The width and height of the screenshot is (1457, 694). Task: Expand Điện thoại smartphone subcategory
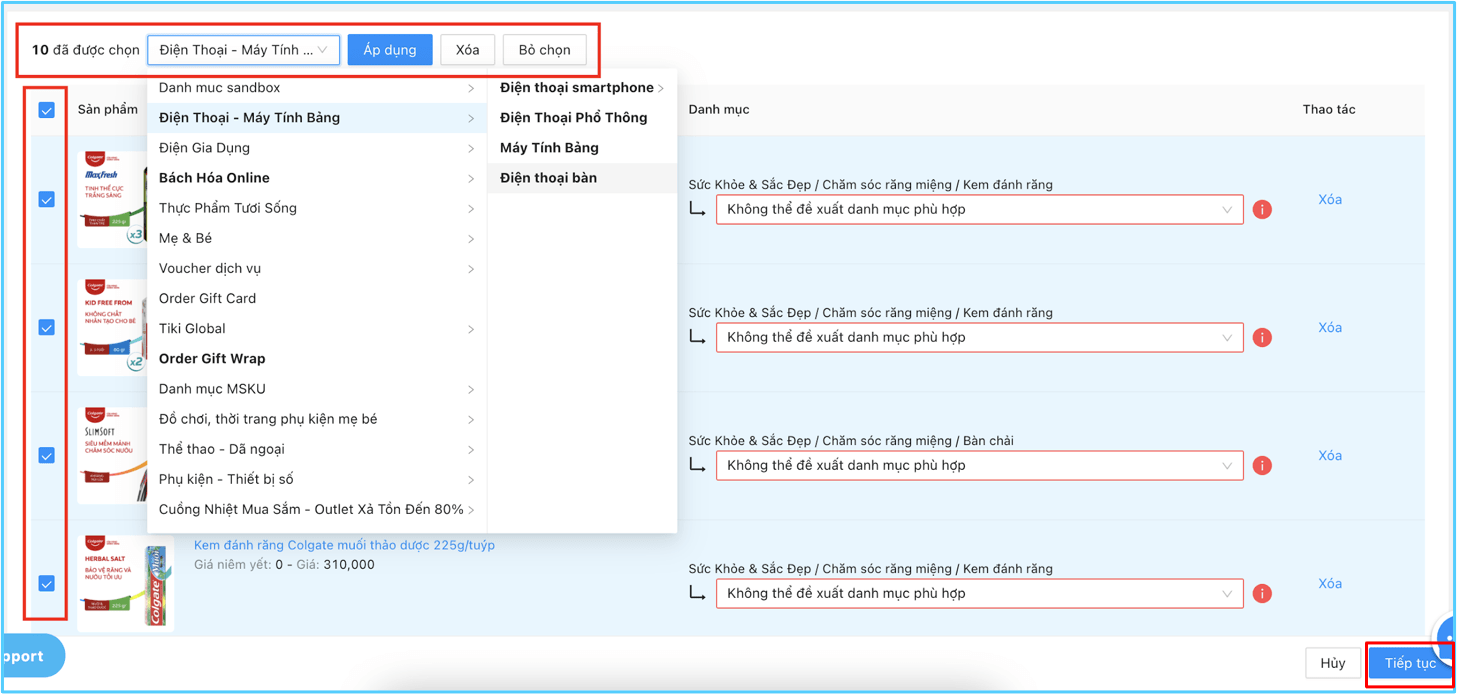(x=582, y=88)
